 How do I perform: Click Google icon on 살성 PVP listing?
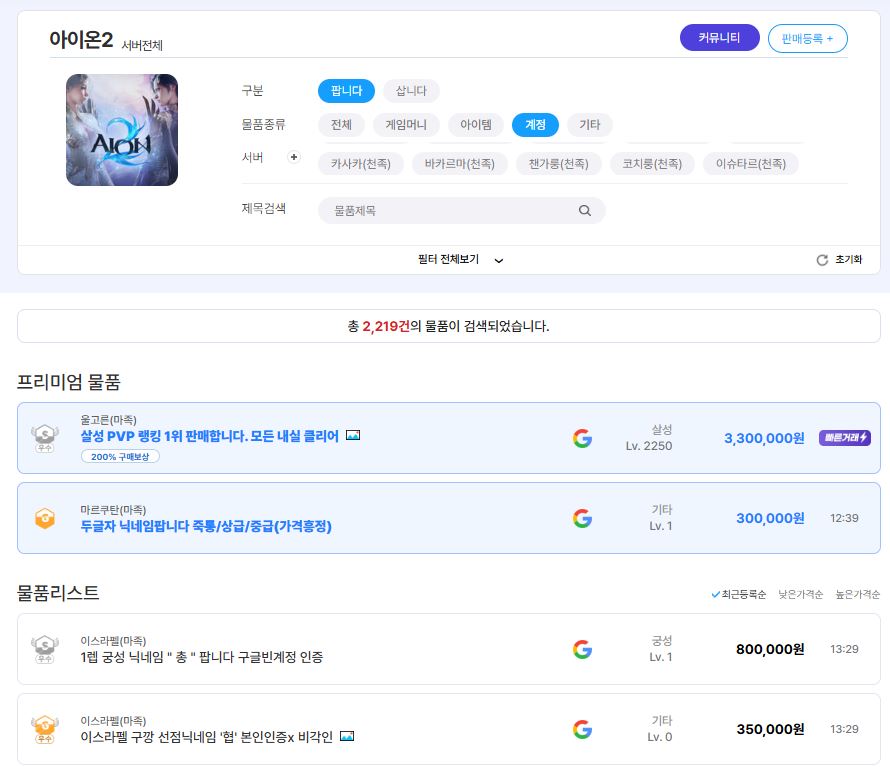point(582,438)
